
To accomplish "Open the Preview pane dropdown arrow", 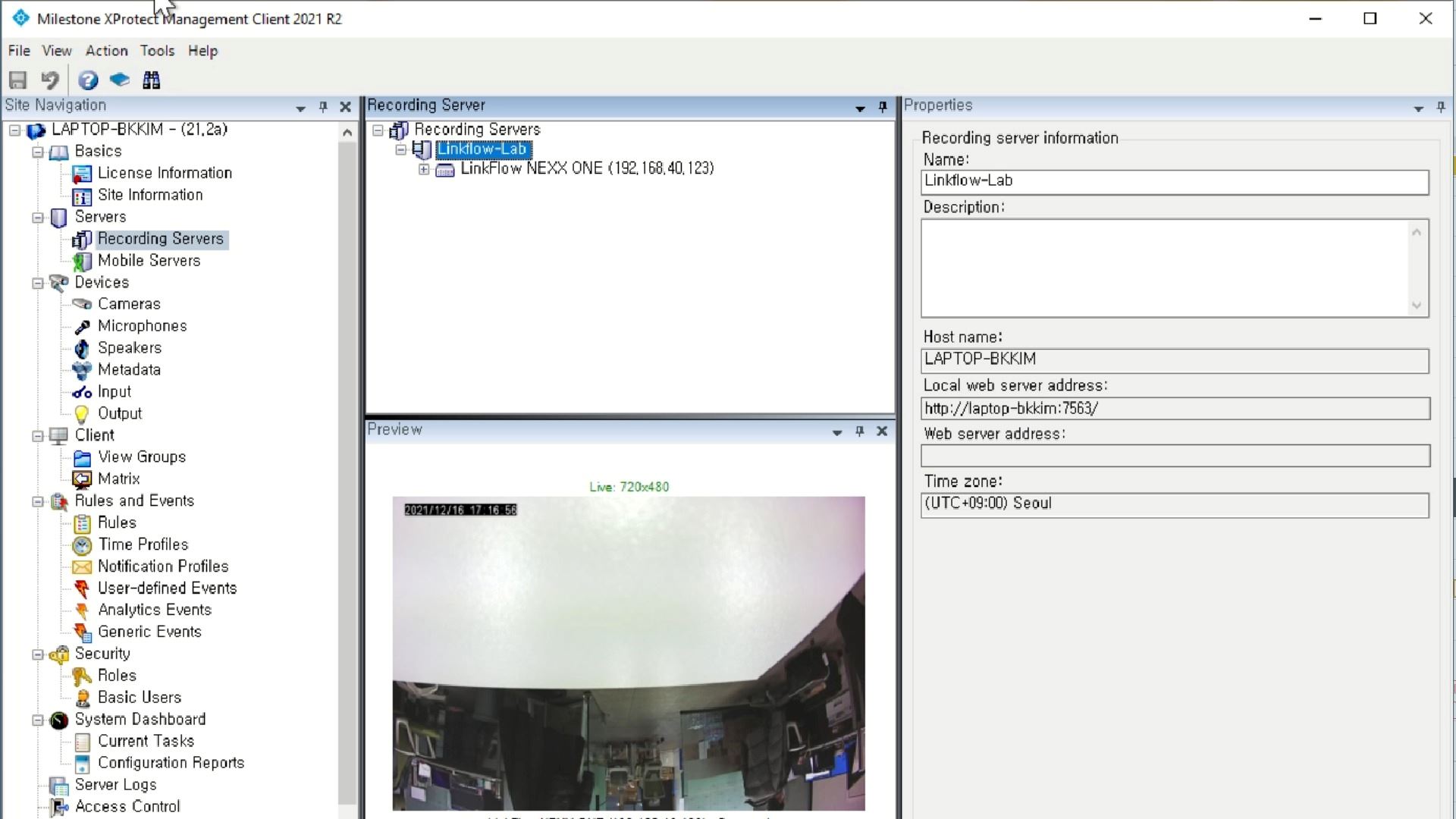I will pos(837,431).
